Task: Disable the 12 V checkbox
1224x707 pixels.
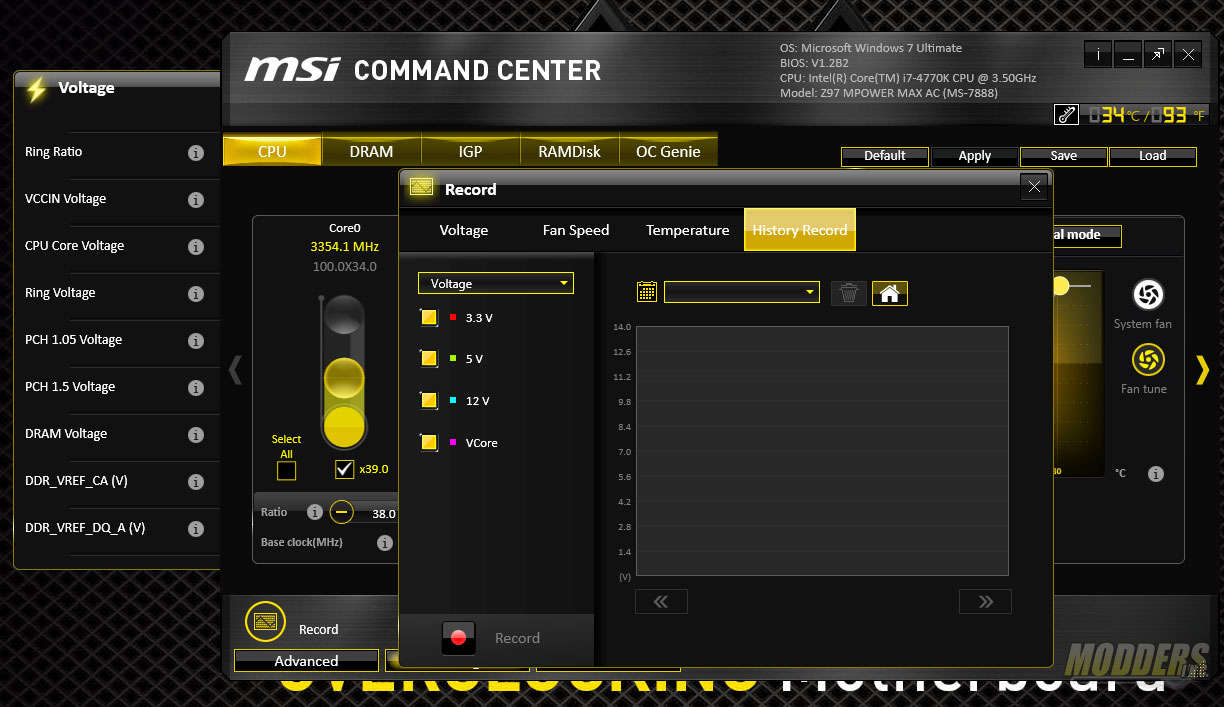Action: coord(429,400)
